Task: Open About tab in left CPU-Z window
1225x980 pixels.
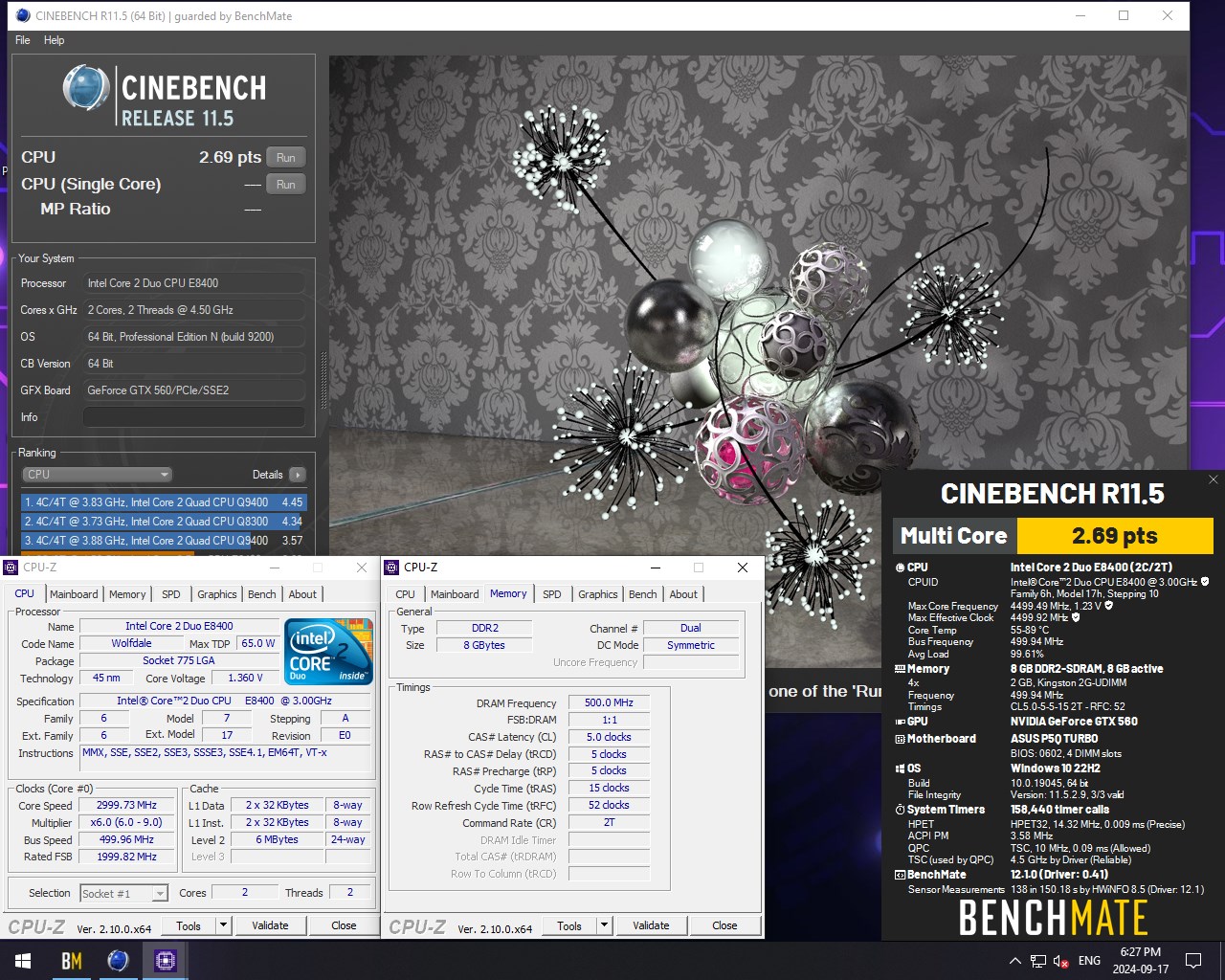Action: (302, 594)
